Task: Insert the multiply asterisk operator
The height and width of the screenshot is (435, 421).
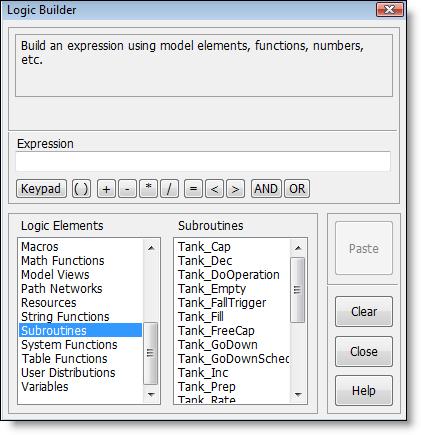Action: click(x=148, y=189)
